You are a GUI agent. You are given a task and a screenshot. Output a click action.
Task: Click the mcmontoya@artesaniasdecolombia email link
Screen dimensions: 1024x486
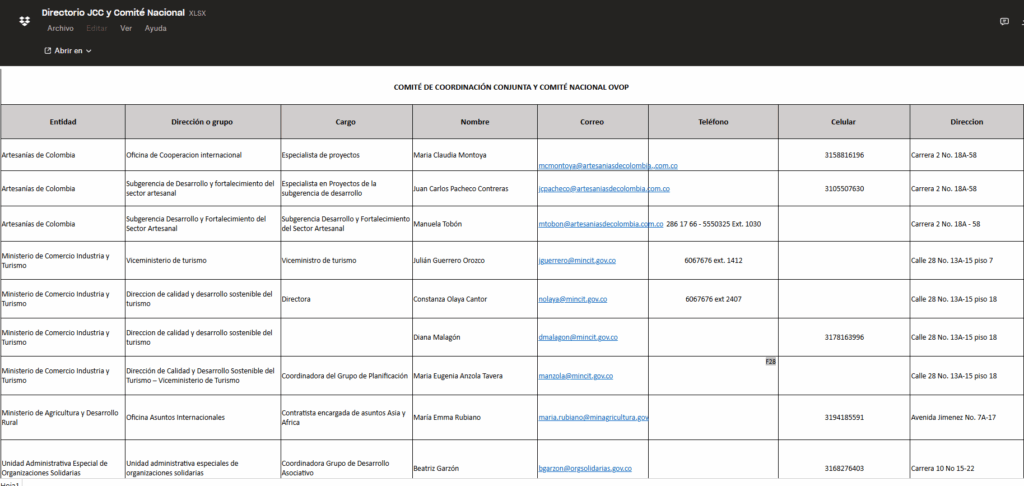pos(607,165)
